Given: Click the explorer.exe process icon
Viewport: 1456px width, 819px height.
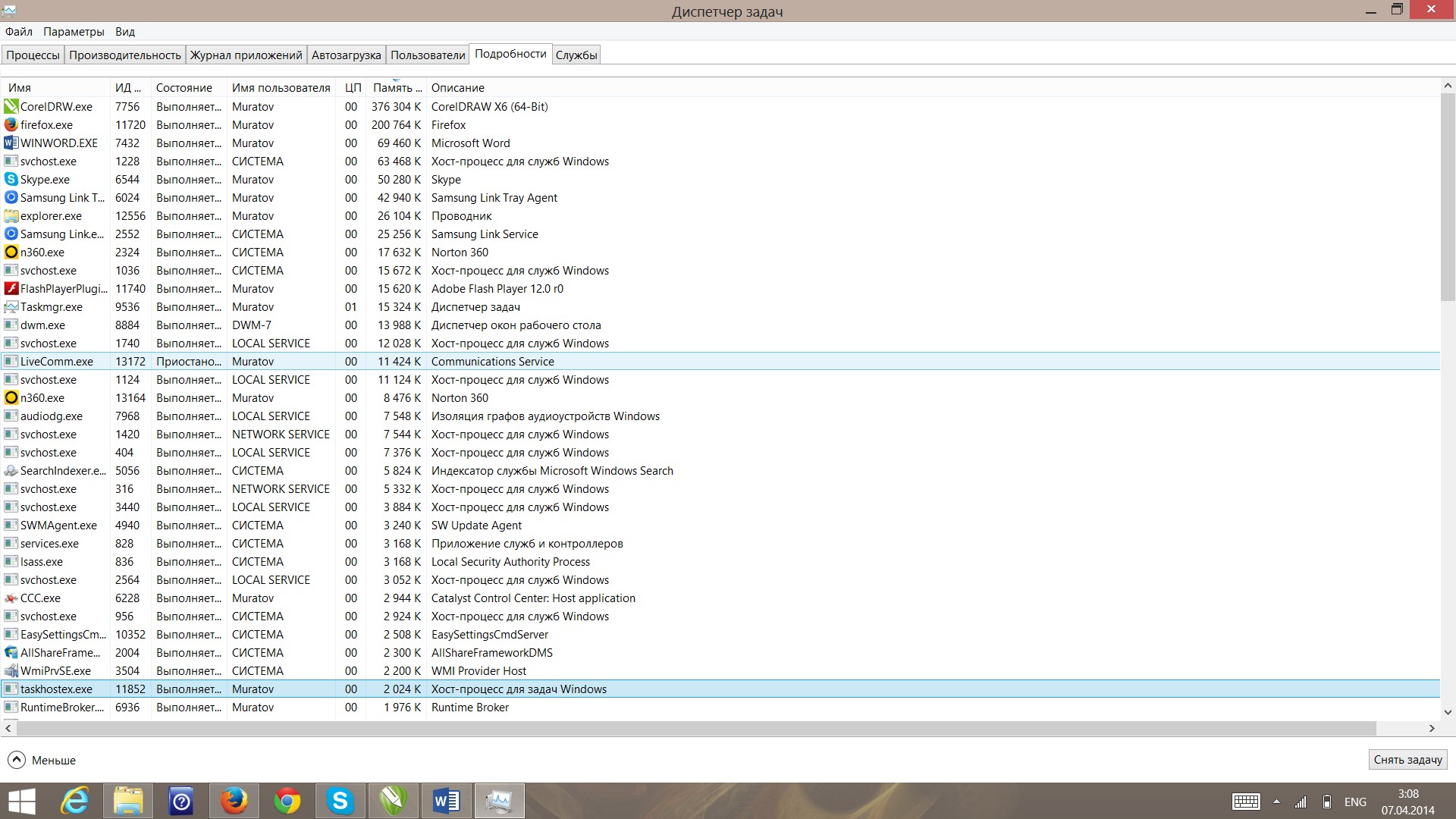Looking at the screenshot, I should pos(11,216).
